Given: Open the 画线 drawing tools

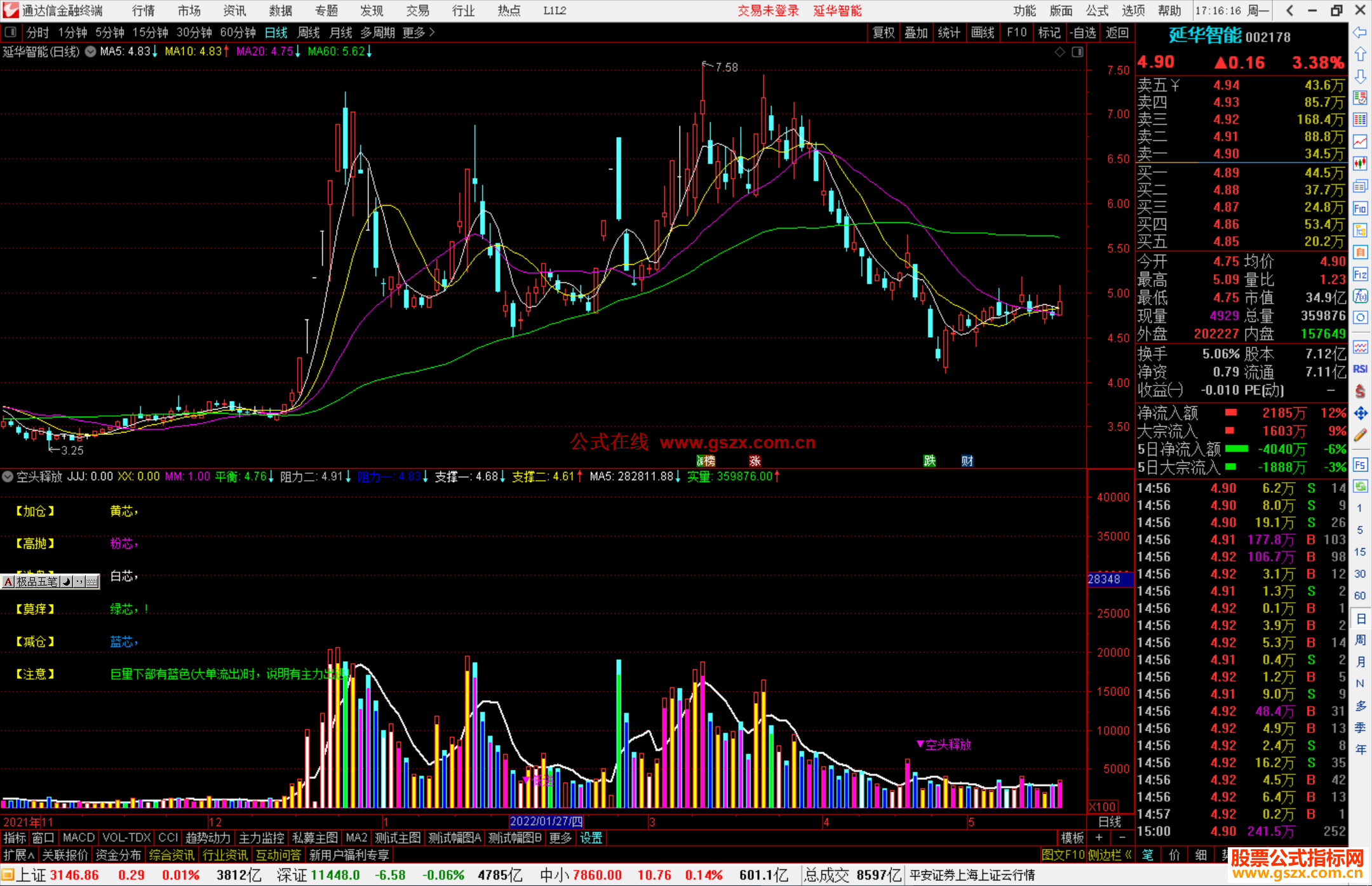Looking at the screenshot, I should (x=983, y=32).
